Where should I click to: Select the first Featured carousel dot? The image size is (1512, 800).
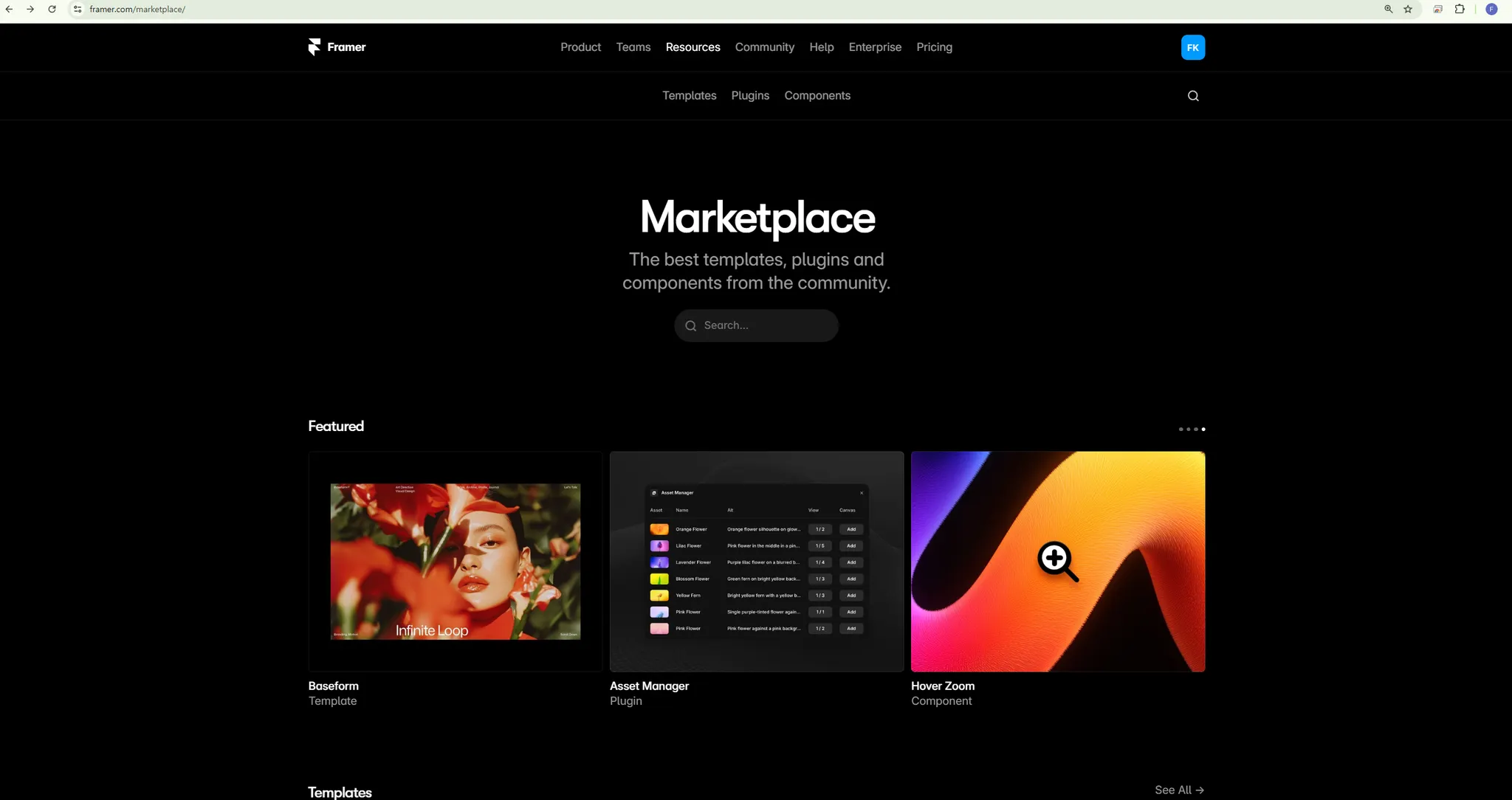click(1181, 429)
